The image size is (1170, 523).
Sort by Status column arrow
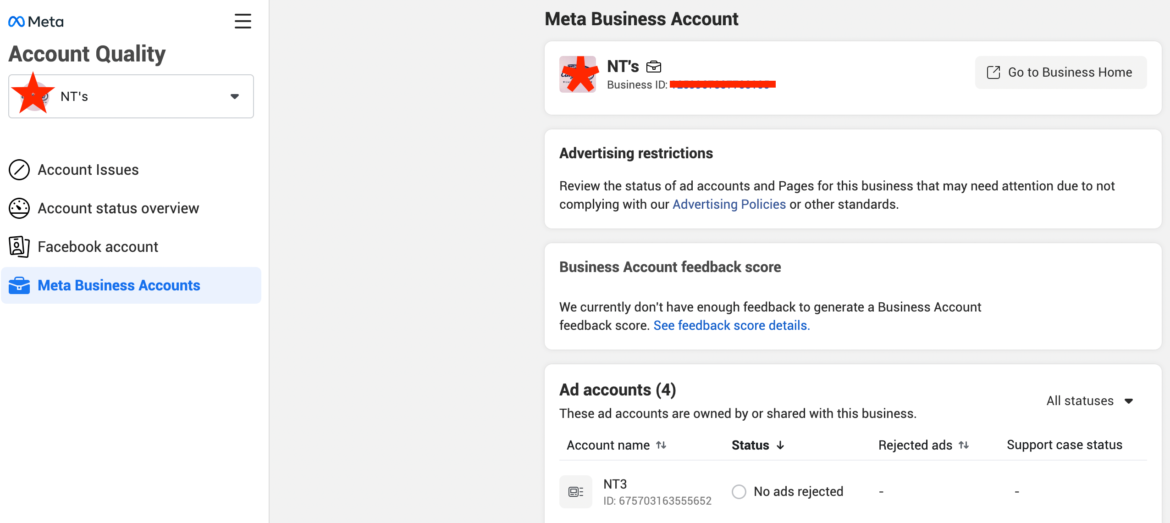[780, 445]
